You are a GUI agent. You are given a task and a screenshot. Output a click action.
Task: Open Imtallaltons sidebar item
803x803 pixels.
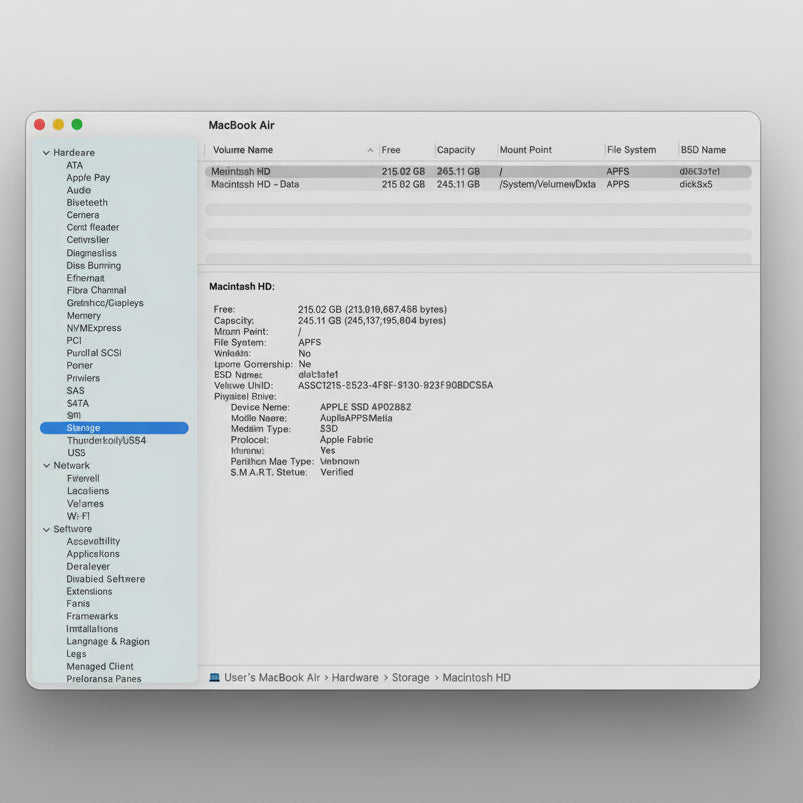click(x=92, y=629)
